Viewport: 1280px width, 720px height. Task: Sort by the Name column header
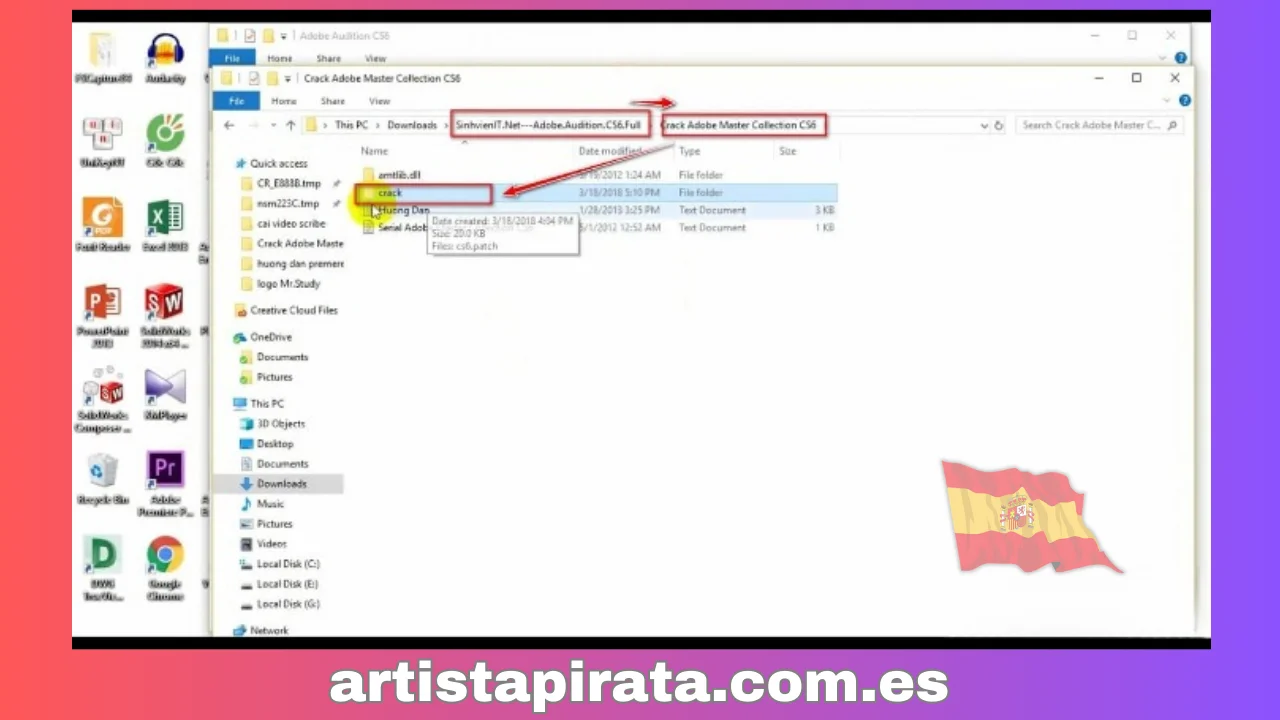pyautogui.click(x=374, y=151)
